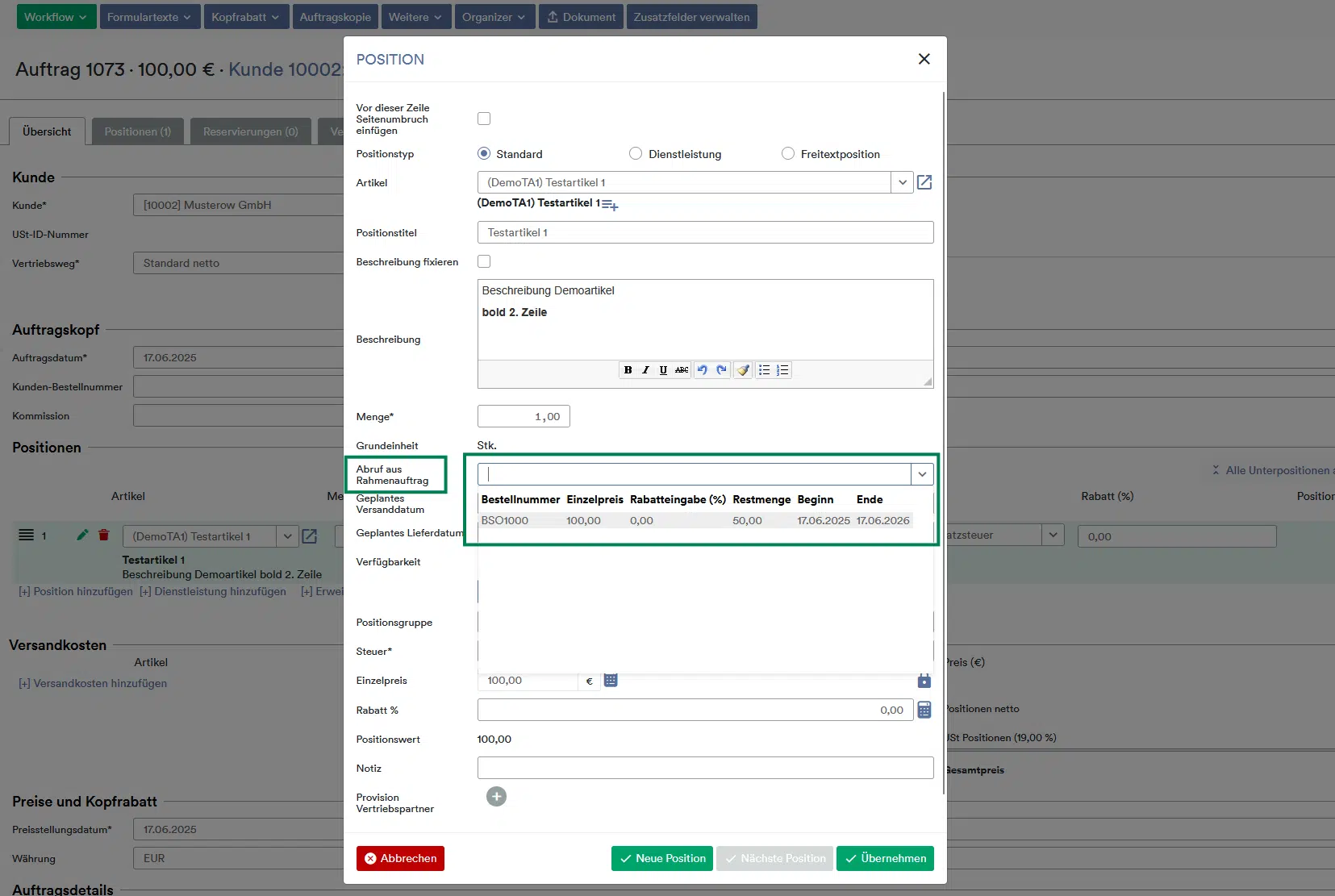This screenshot has height=896, width=1335.
Task: Undo last change in description editor
Action: click(x=702, y=370)
